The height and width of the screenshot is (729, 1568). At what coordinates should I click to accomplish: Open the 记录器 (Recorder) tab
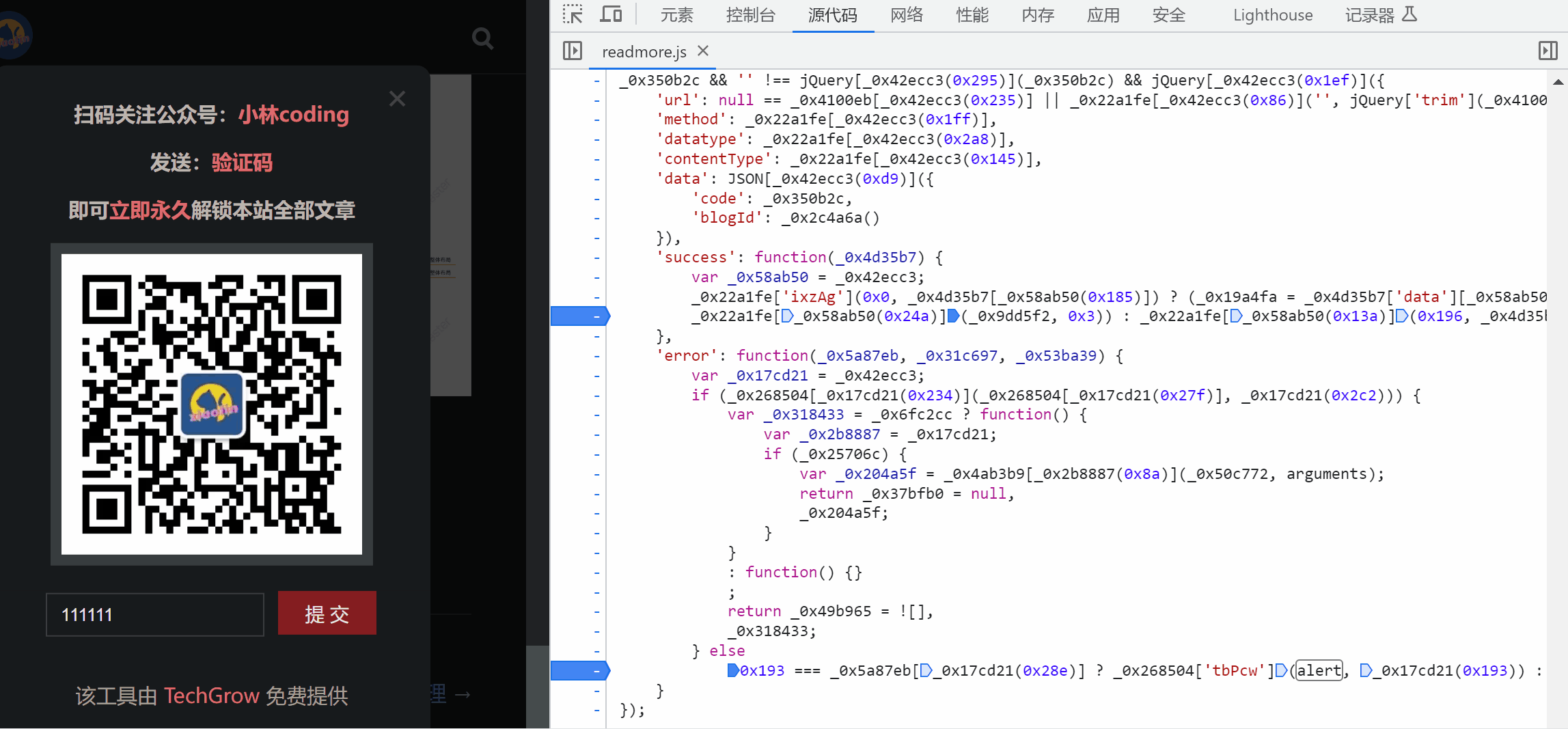point(1370,15)
